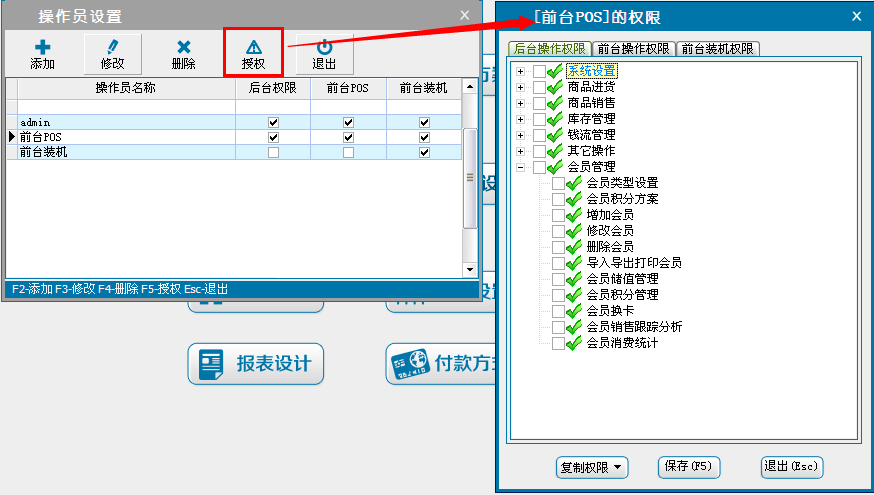Switch to the 前台装机权限 tab
This screenshot has height=495, width=874.
718,48
